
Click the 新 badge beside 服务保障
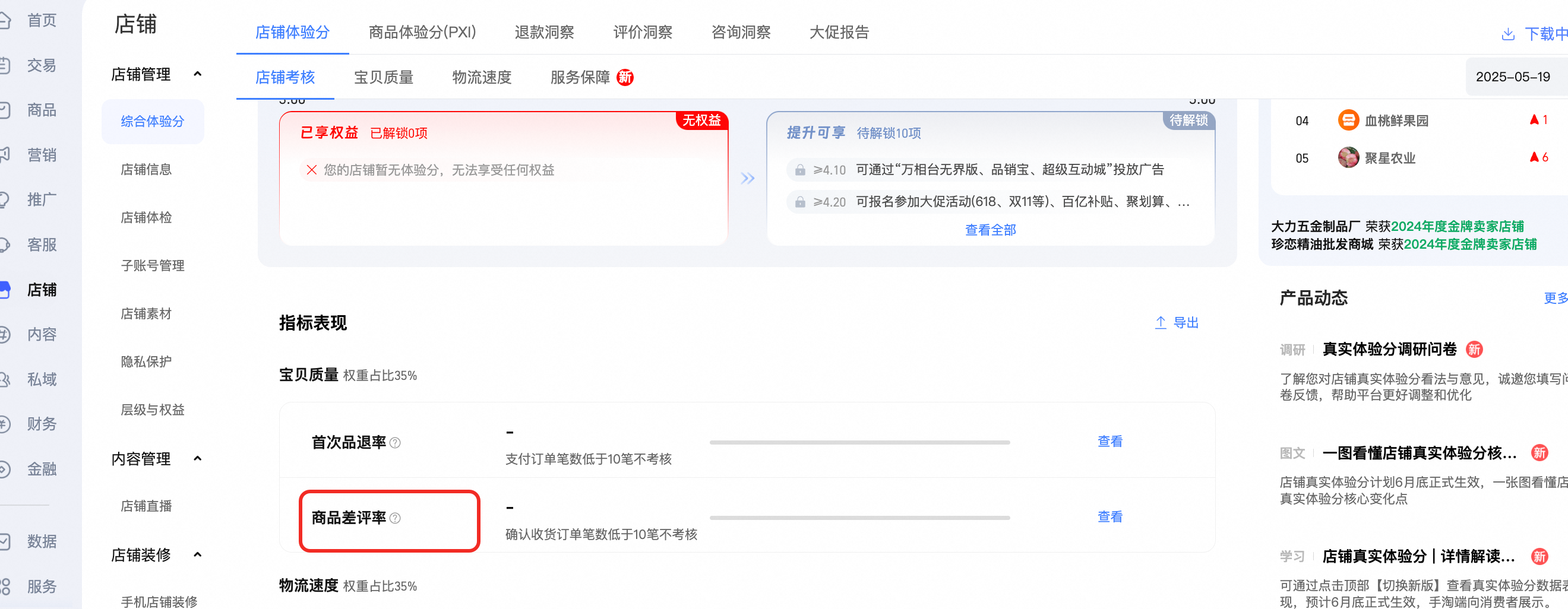coord(625,77)
